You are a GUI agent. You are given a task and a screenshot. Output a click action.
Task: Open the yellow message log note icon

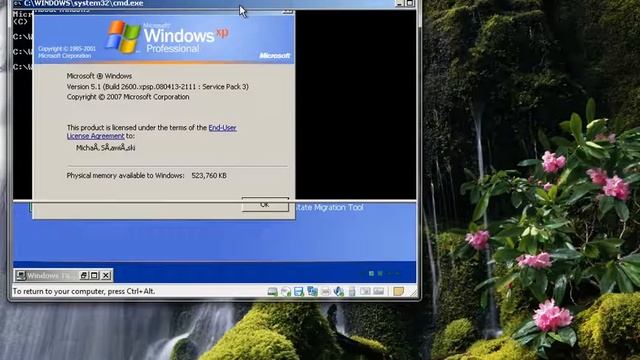(x=399, y=291)
